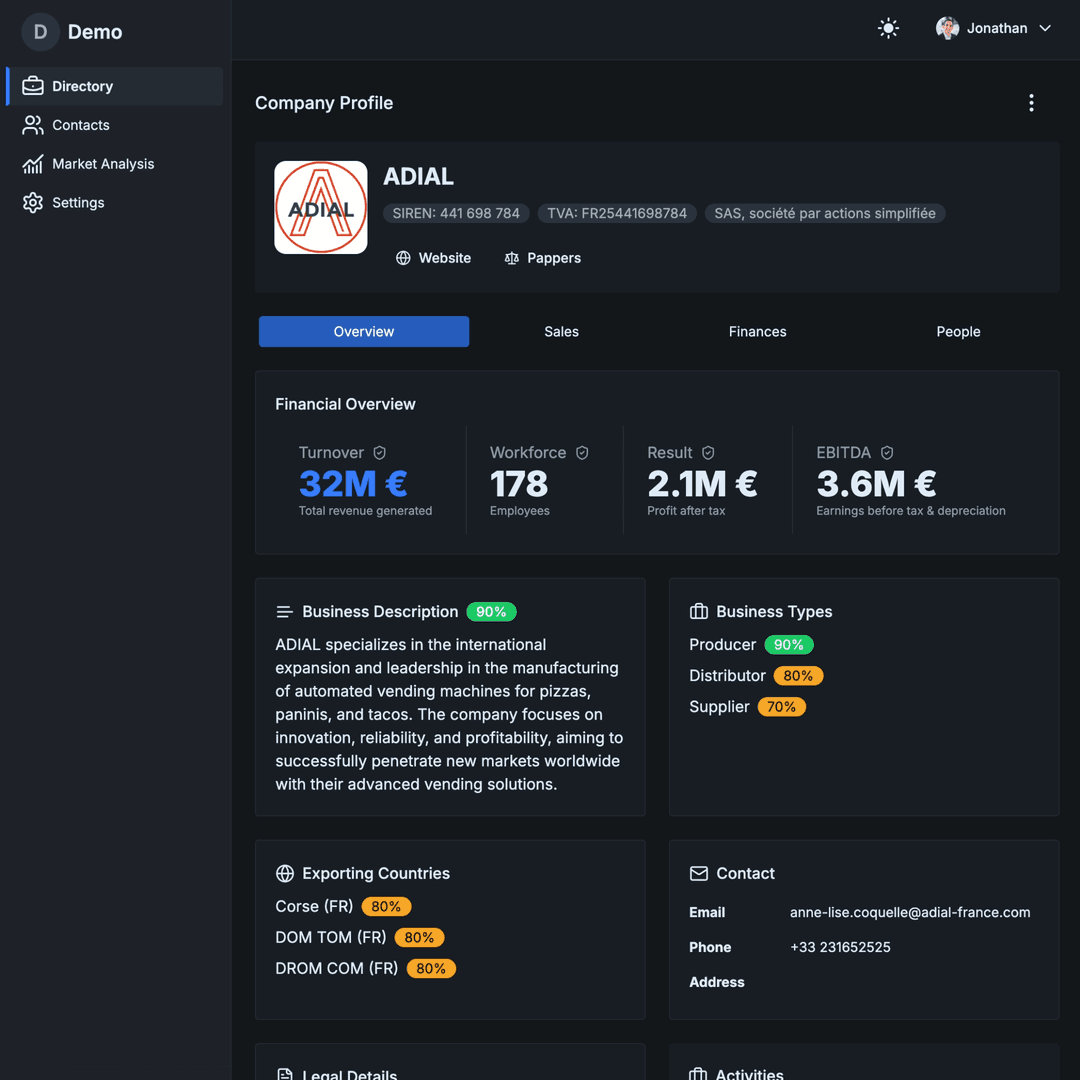Click the globe icon beside Website
The width and height of the screenshot is (1080, 1080).
pos(401,258)
